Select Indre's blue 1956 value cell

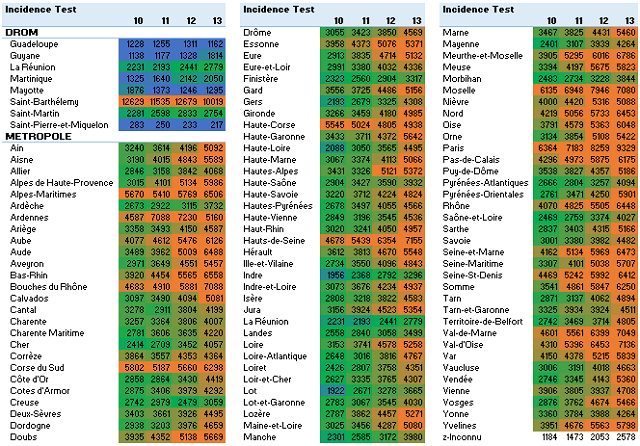tap(334, 274)
